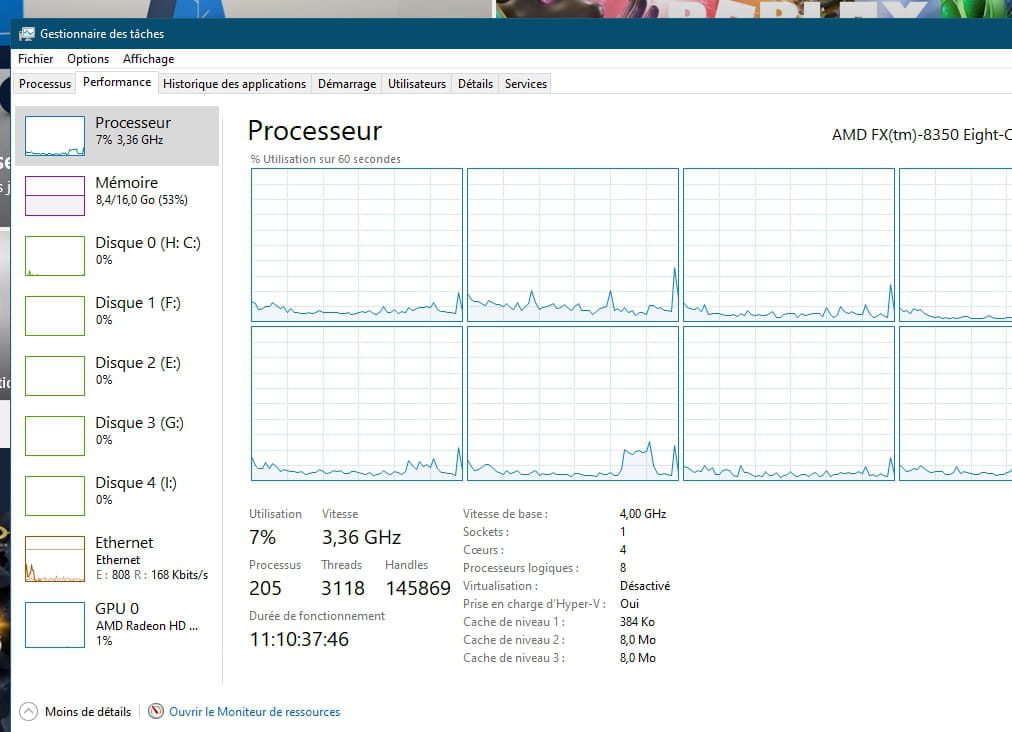Switch to the Processus tab
The width and height of the screenshot is (1012, 732).
tap(45, 84)
